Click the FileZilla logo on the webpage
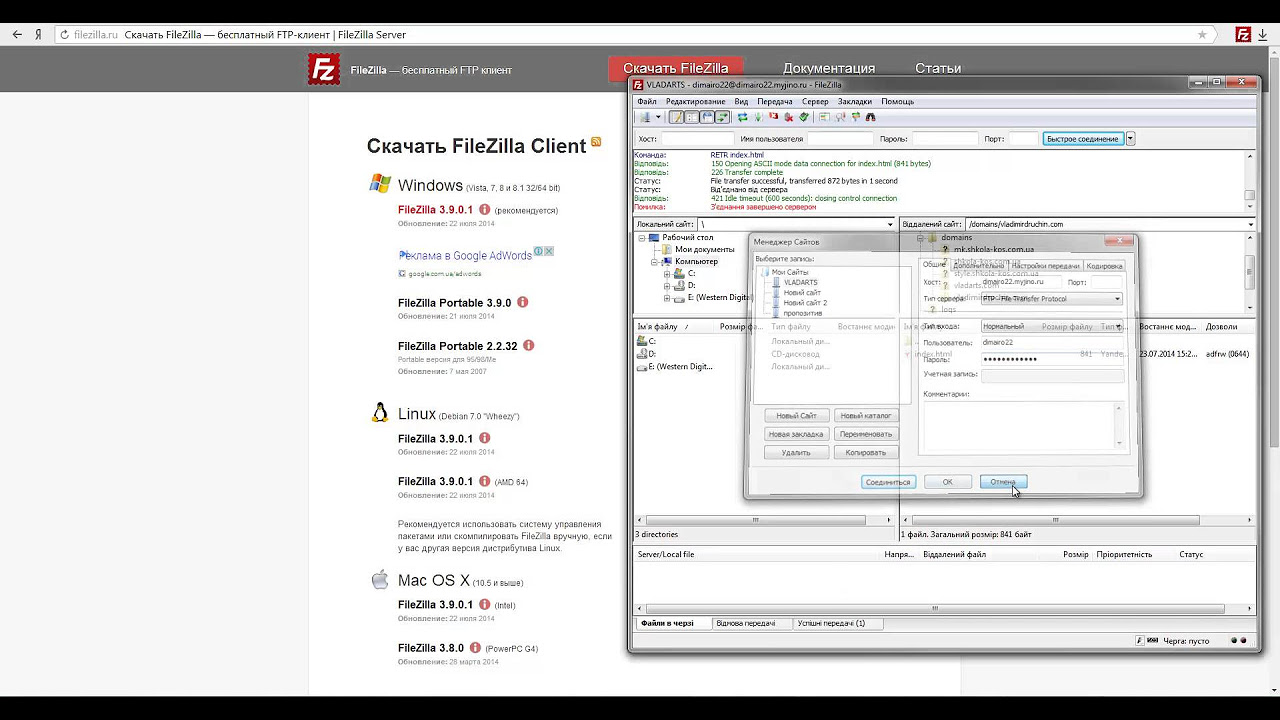Image resolution: width=1280 pixels, height=720 pixels. coord(323,69)
